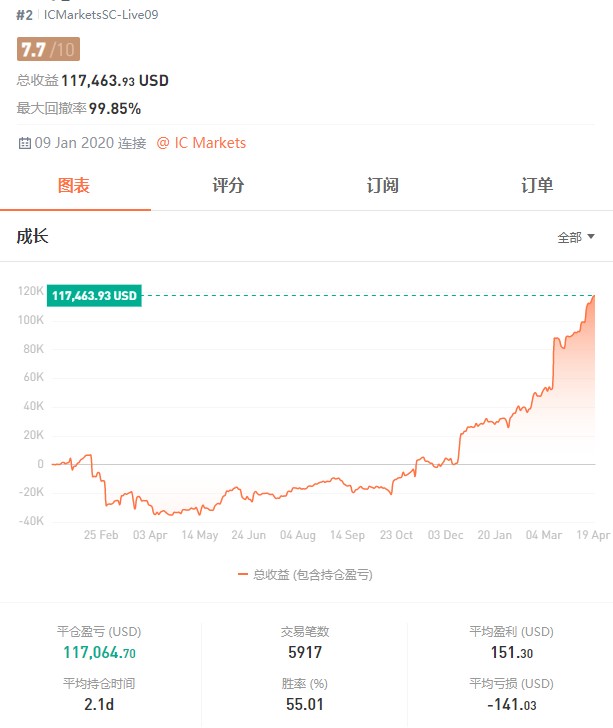Go to the 订单 tab

coord(537,185)
